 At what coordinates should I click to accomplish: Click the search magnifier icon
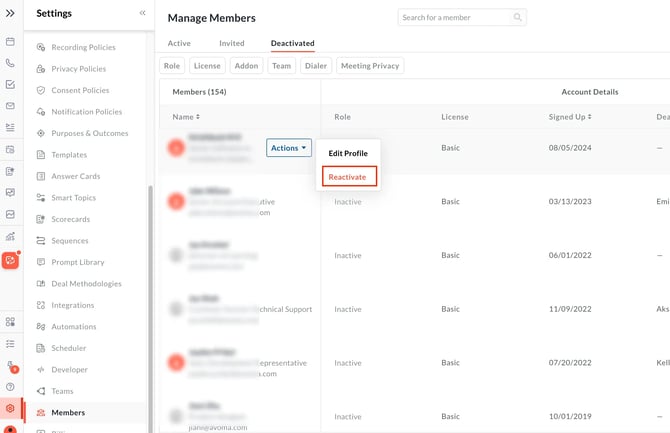click(x=517, y=18)
